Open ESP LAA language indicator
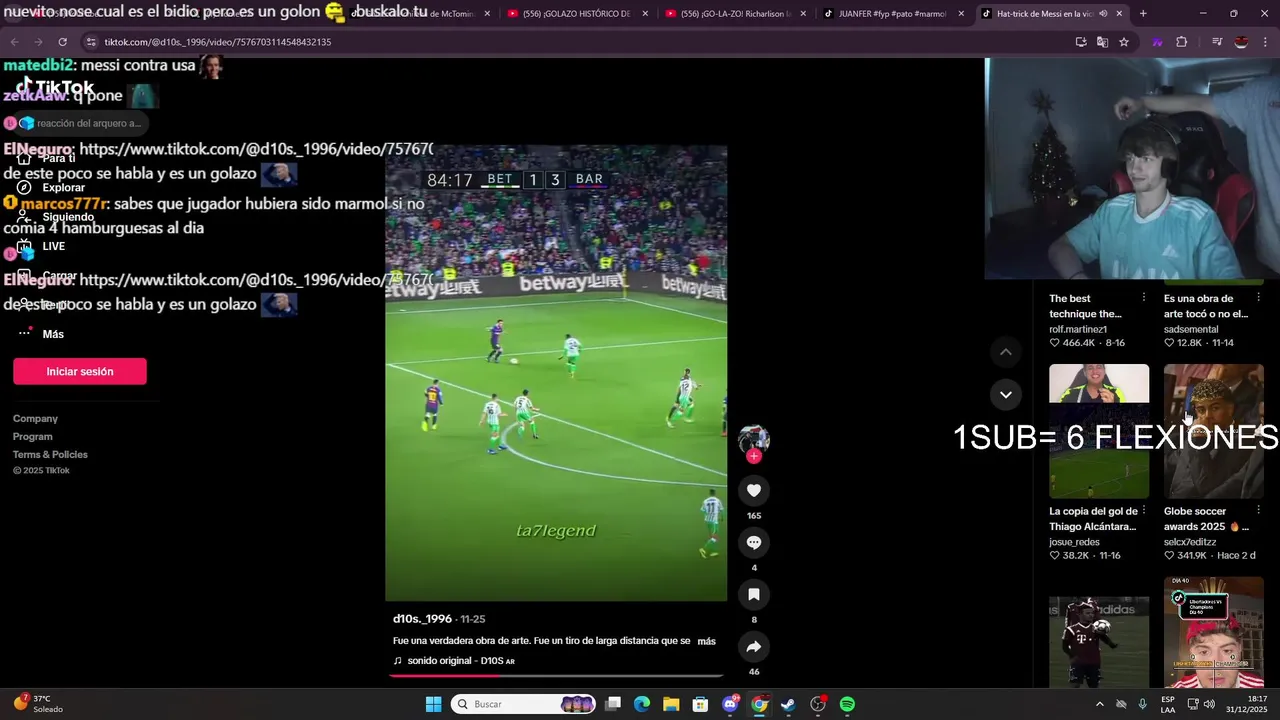 [x=1168, y=704]
